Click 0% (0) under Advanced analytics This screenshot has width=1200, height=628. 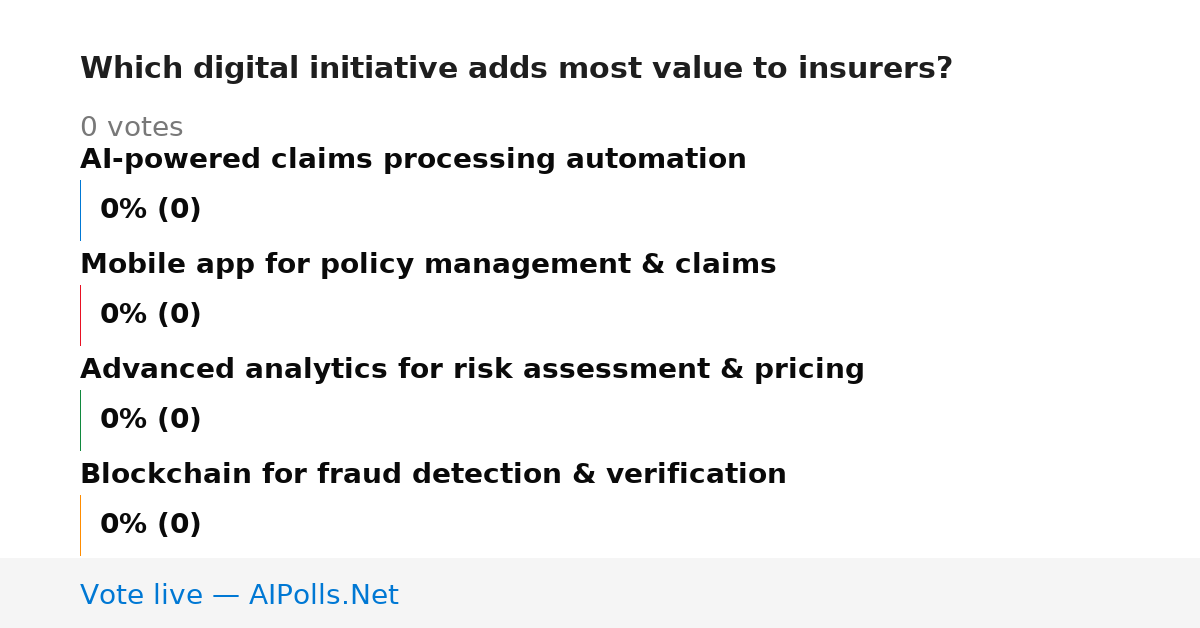pyautogui.click(x=150, y=420)
